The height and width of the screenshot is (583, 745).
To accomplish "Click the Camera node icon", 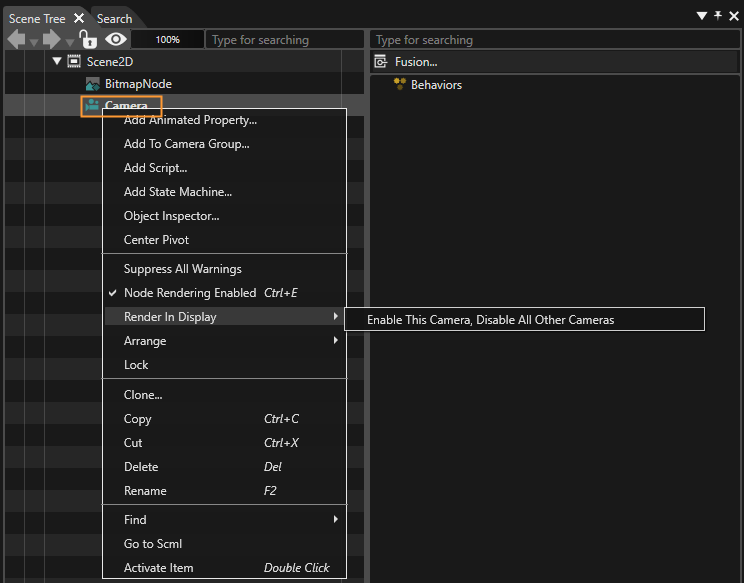I will (92, 105).
